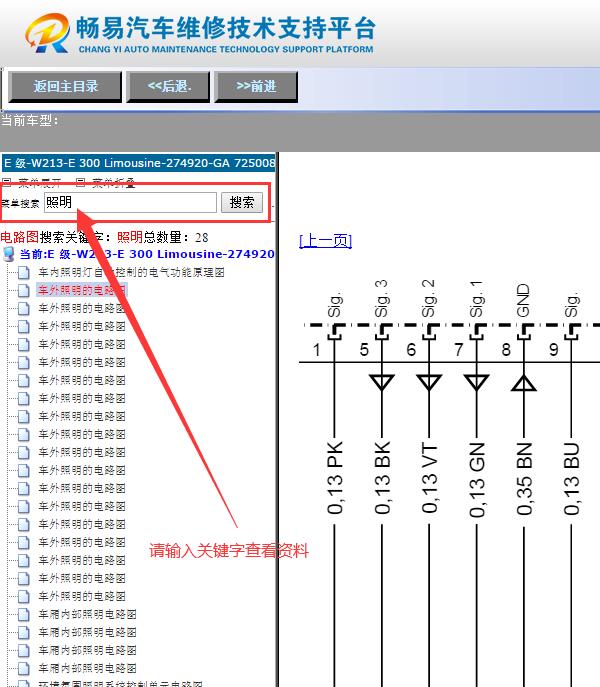600x687 pixels.
Task: Click pin number 1 in the connector diagram
Action: 316,350
